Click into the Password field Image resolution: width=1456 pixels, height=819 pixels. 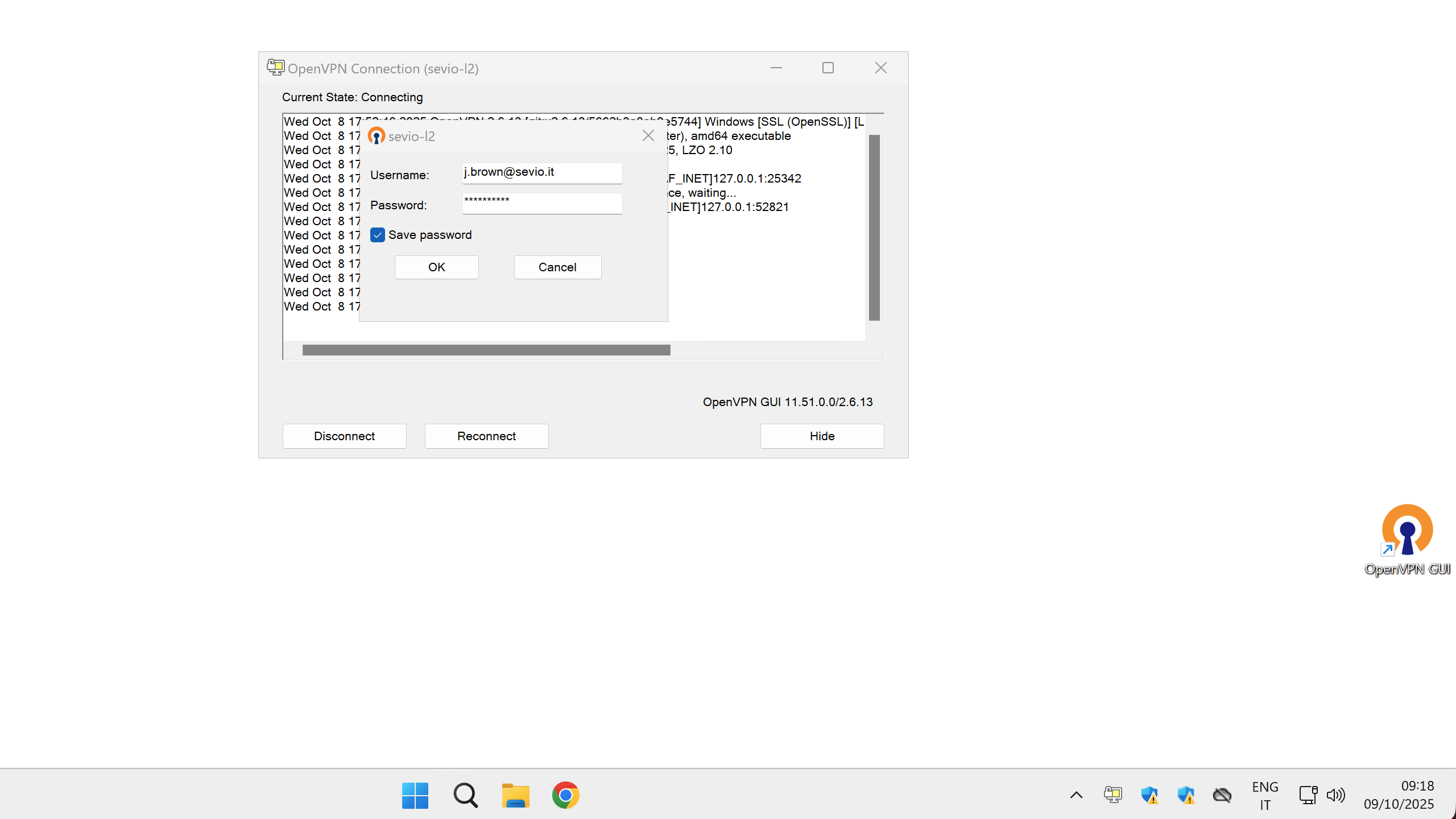tap(542, 204)
